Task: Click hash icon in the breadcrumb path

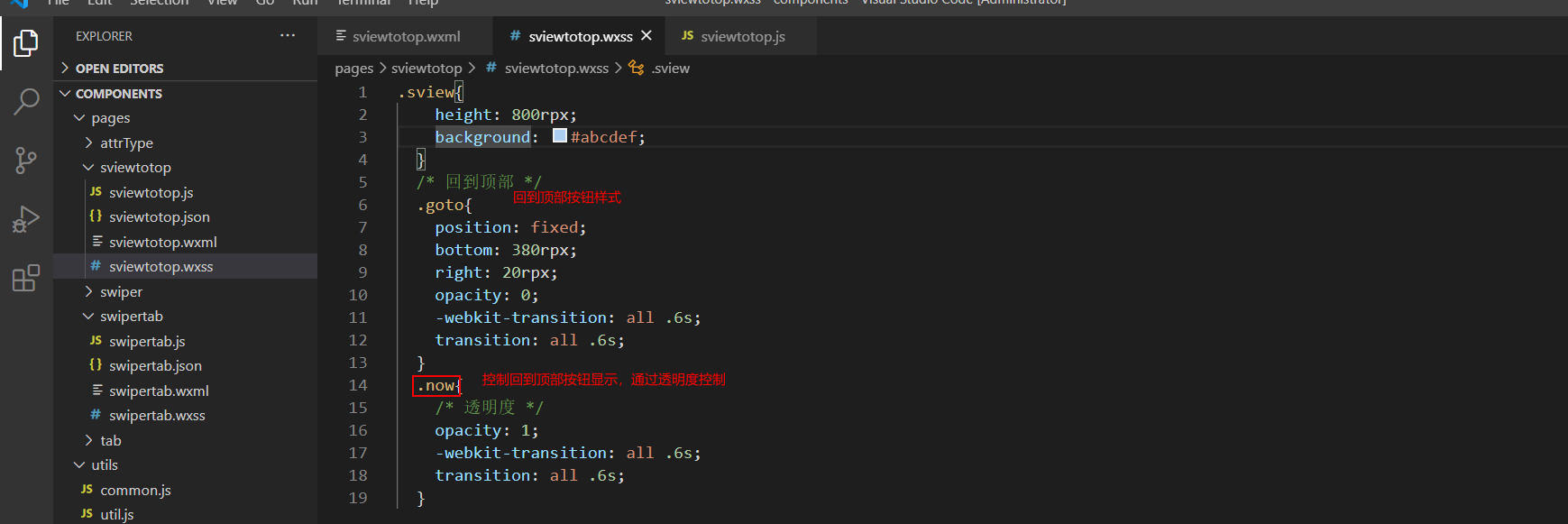Action: pyautogui.click(x=491, y=68)
